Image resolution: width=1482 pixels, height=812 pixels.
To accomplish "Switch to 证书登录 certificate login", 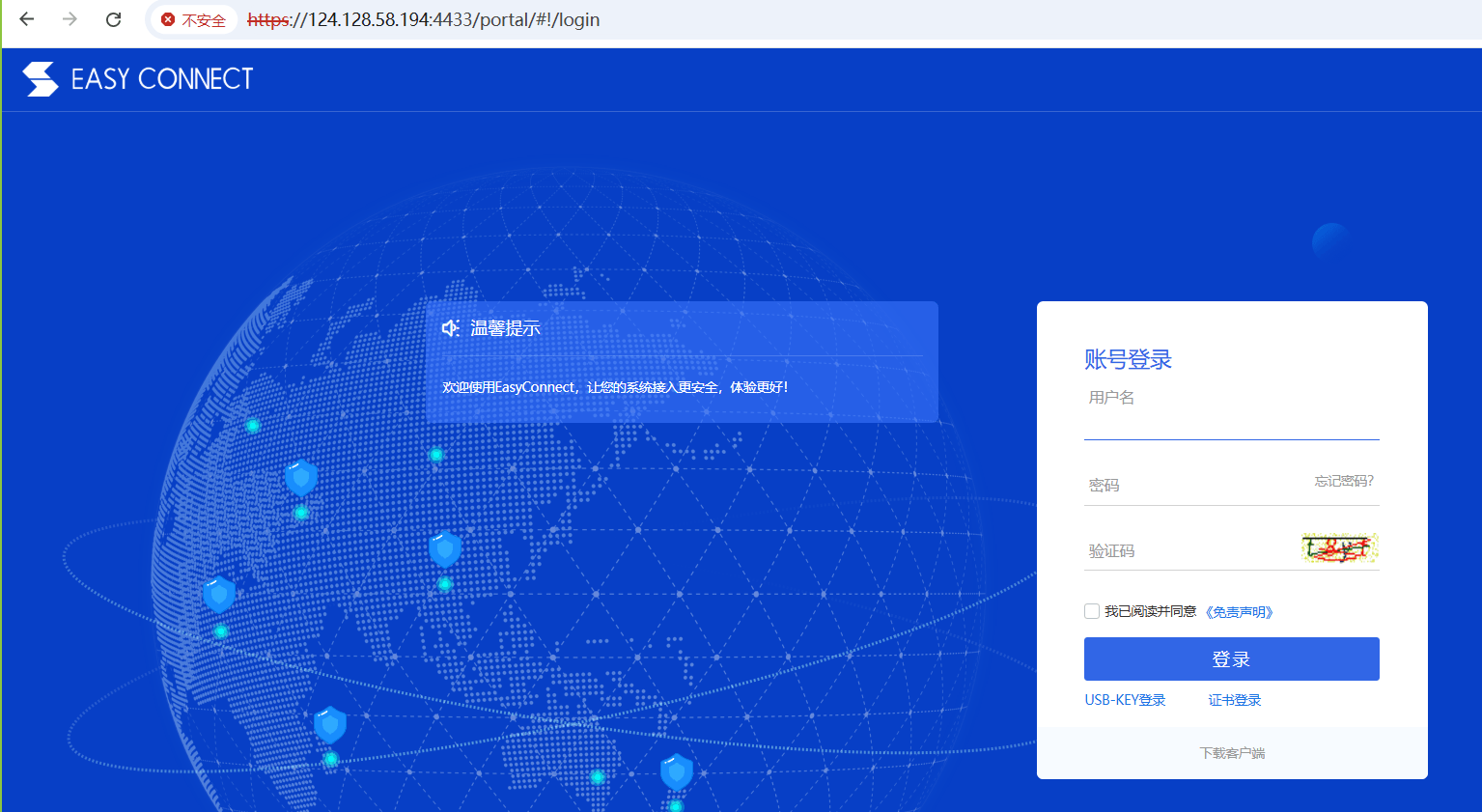I will pyautogui.click(x=1235, y=700).
